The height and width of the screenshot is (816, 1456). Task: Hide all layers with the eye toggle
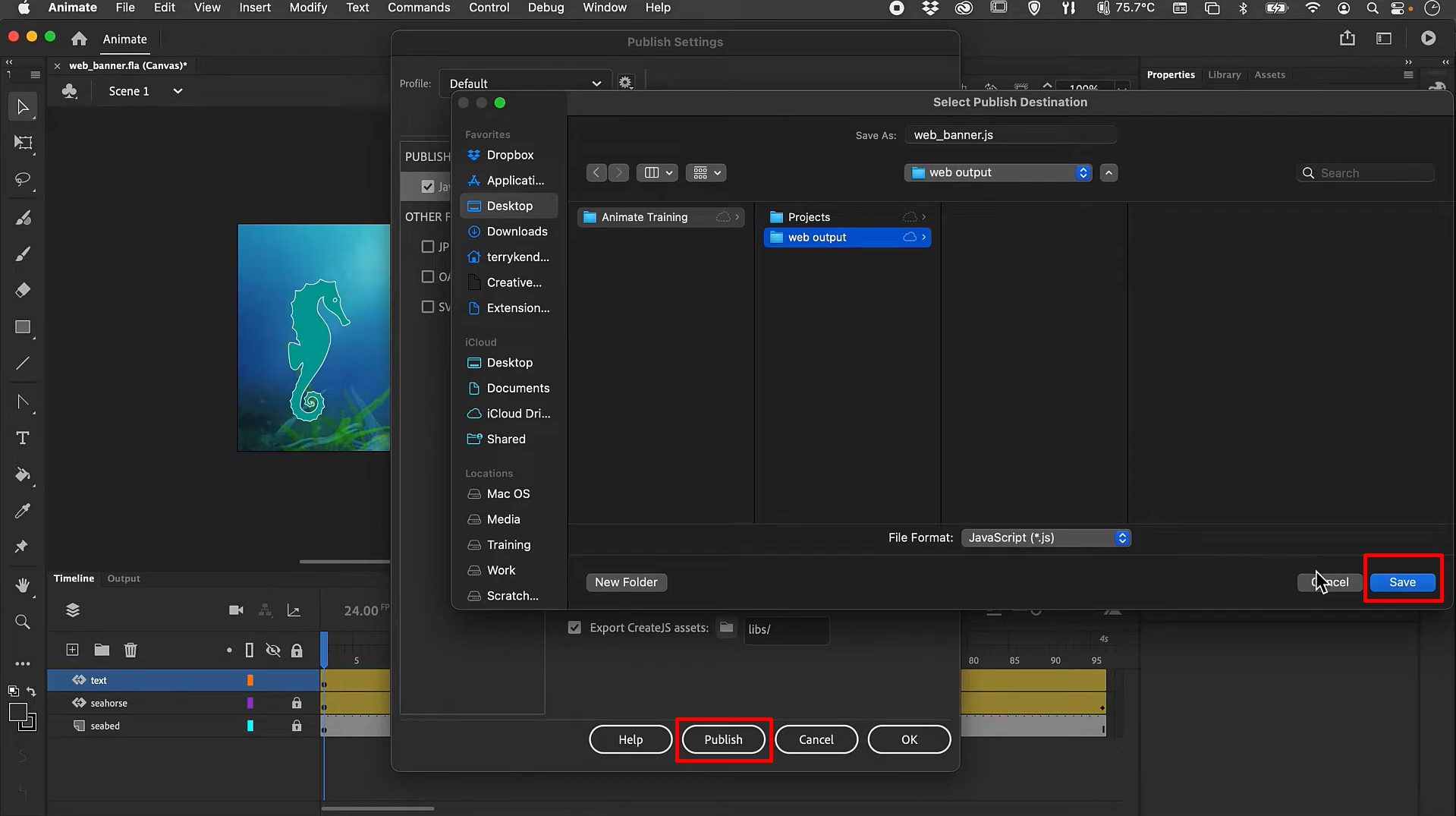click(273, 650)
